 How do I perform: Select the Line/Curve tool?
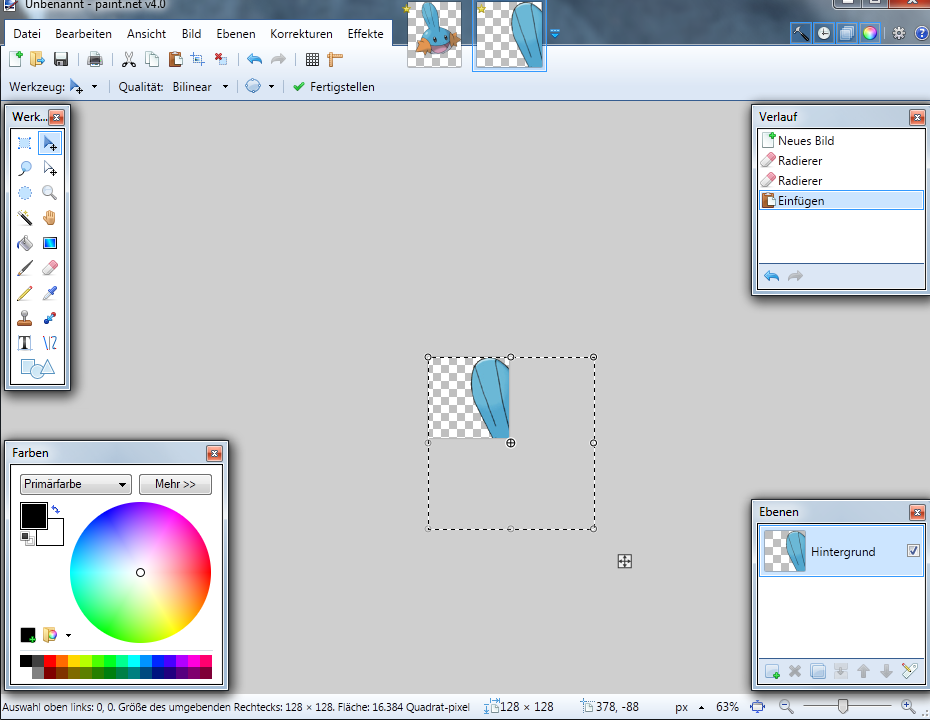[x=50, y=343]
